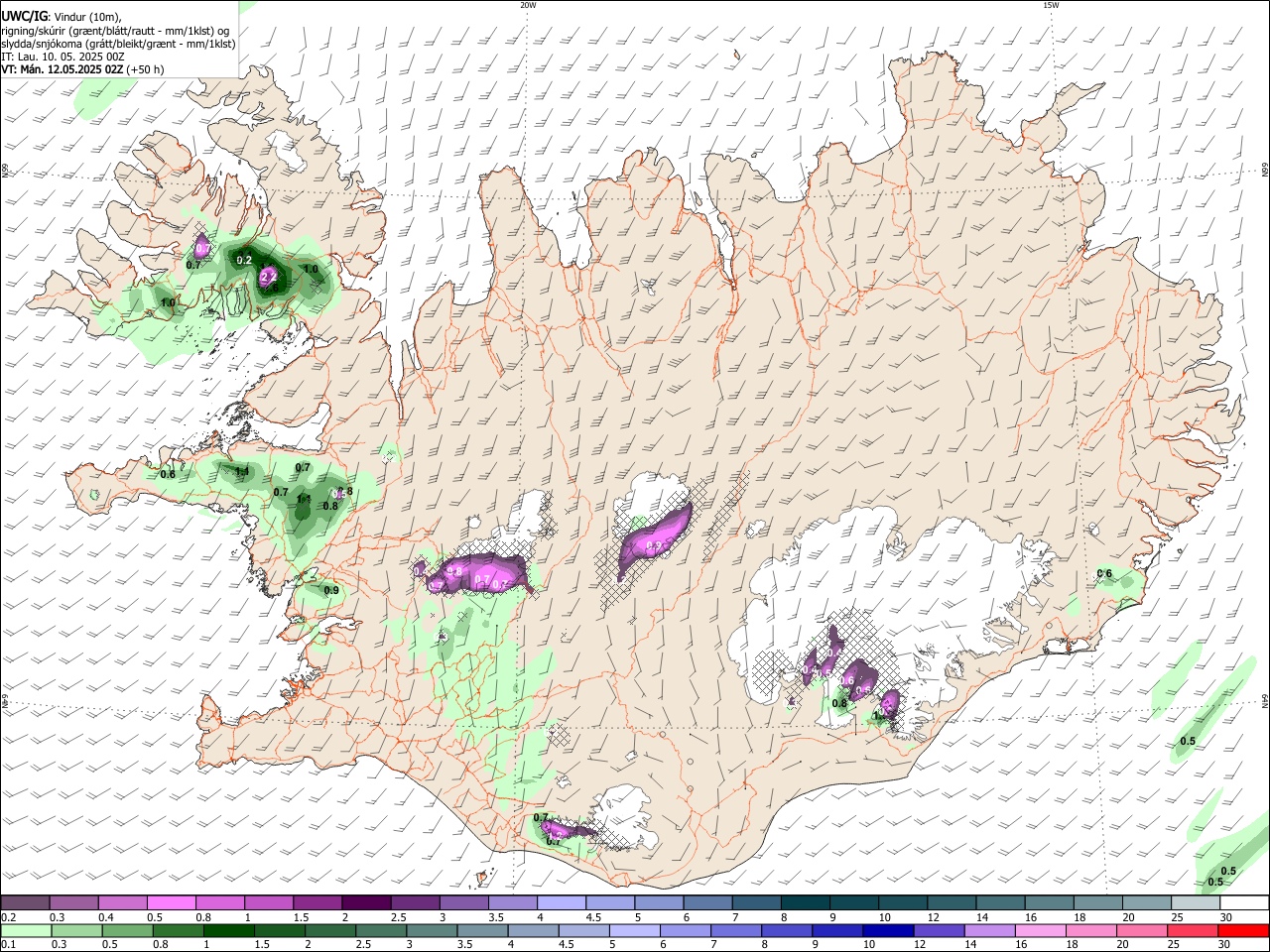The width and height of the screenshot is (1270, 952).
Task: Click the '20W' longitude label at top
Action: 528,5
